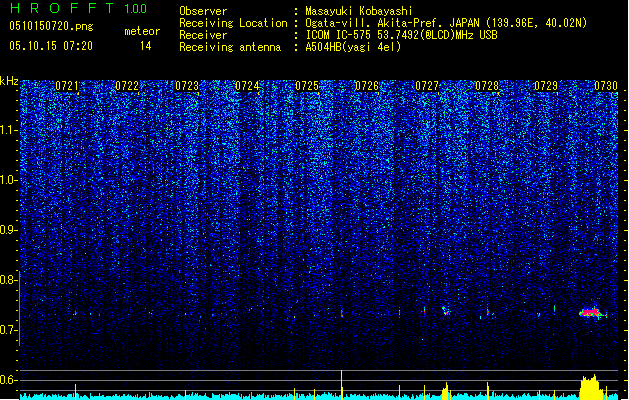Select the 0726 time marker

pos(367,86)
